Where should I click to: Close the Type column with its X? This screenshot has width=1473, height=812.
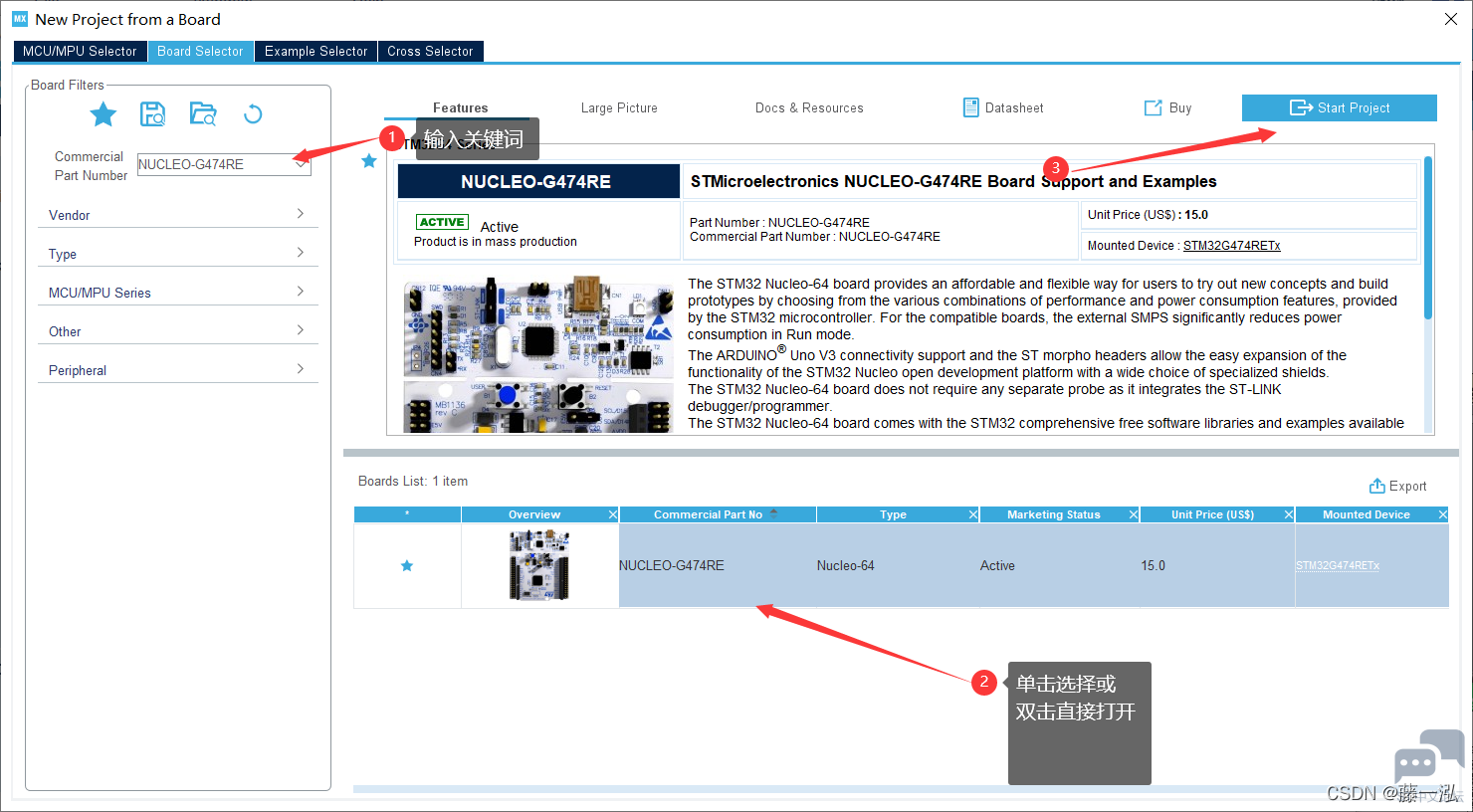click(973, 514)
